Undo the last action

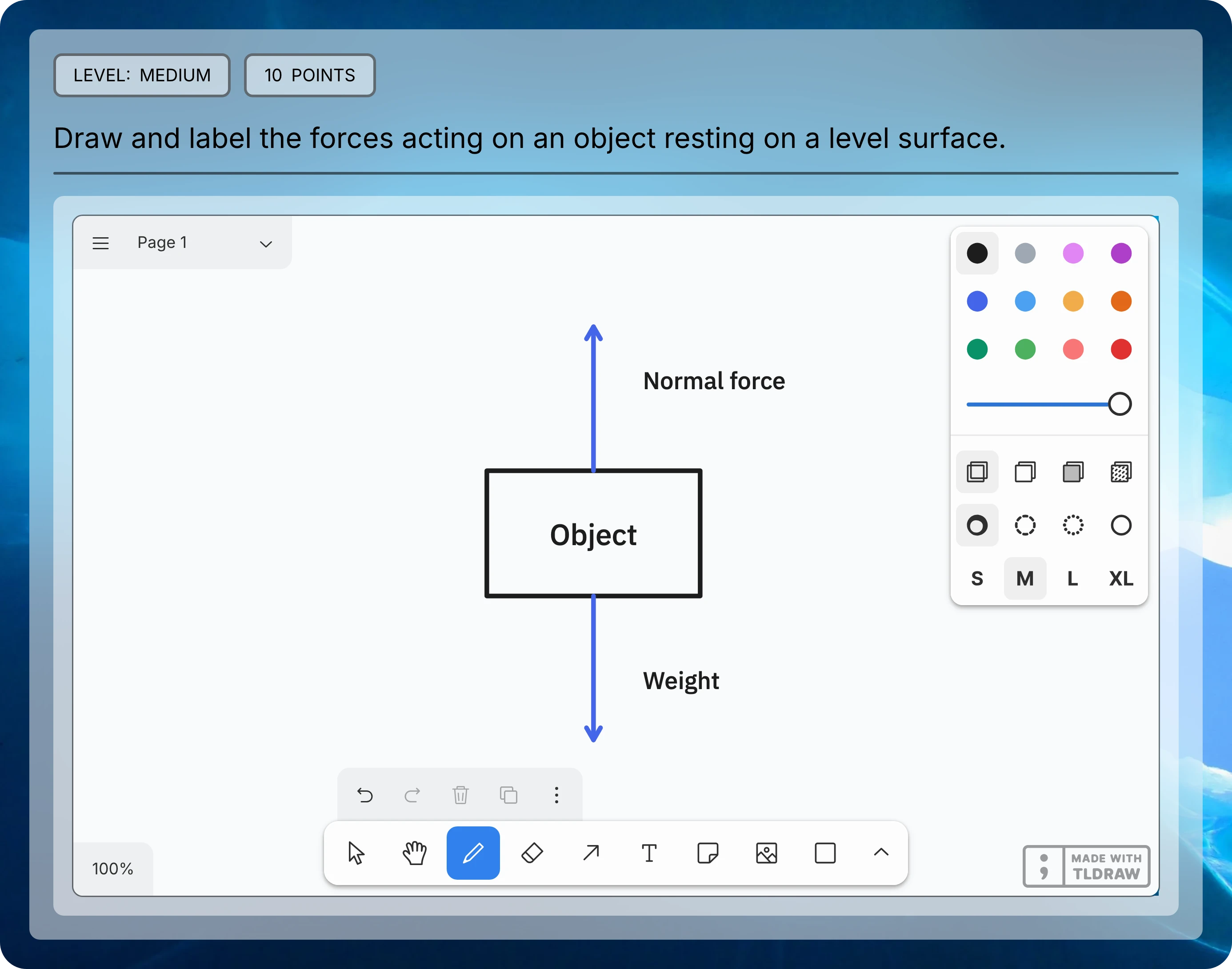tap(365, 795)
